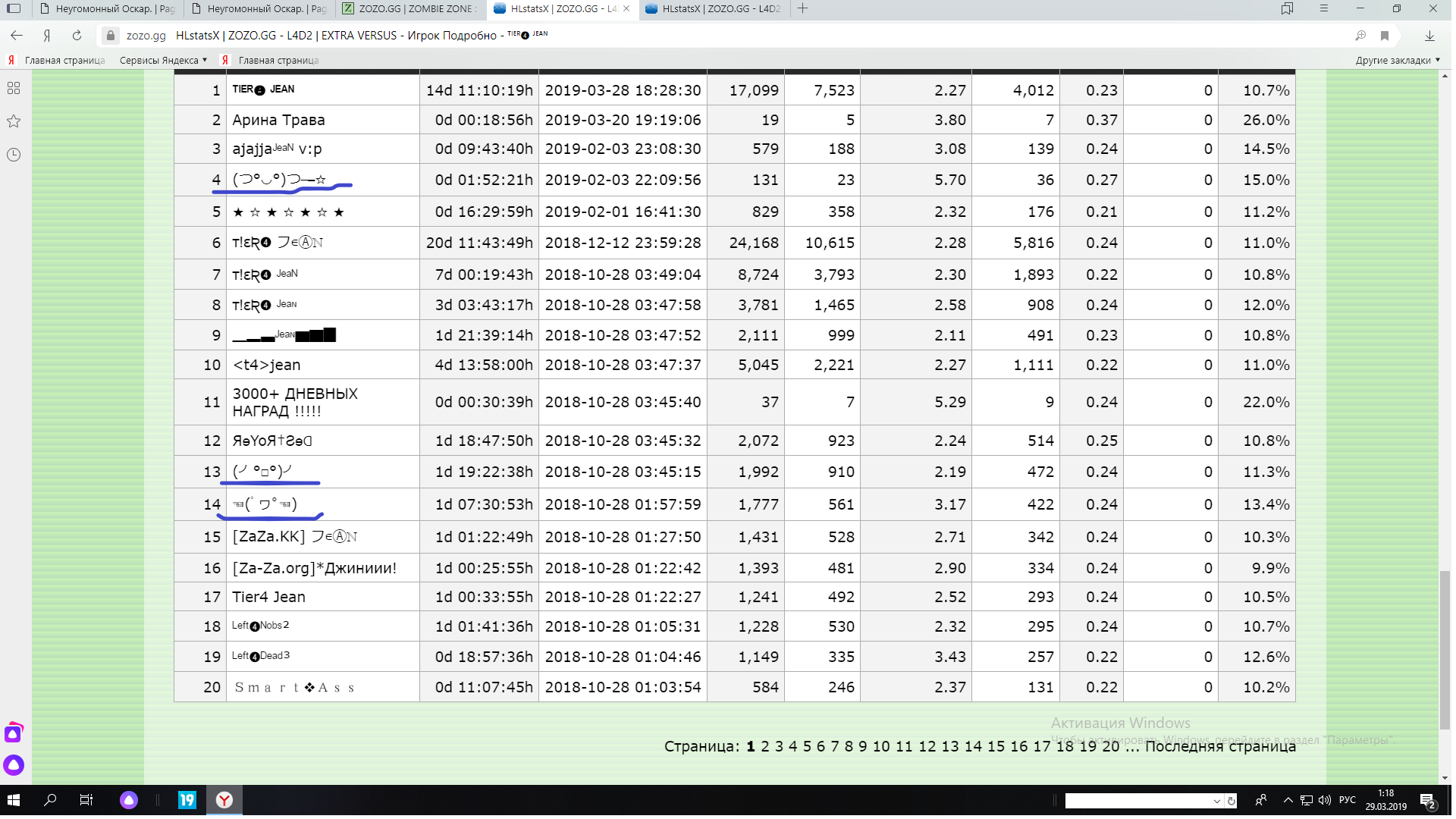Launch Alice assistant in sidebar
The height and width of the screenshot is (819, 1456).
[x=14, y=765]
